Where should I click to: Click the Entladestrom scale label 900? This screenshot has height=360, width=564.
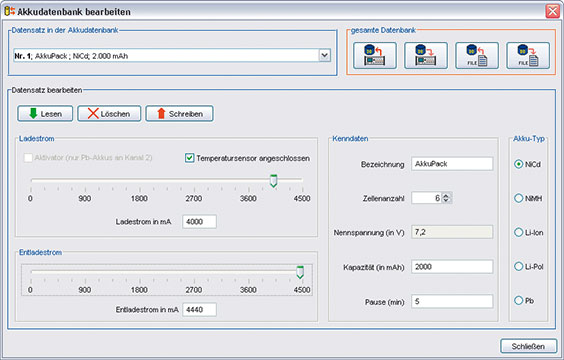point(85,290)
